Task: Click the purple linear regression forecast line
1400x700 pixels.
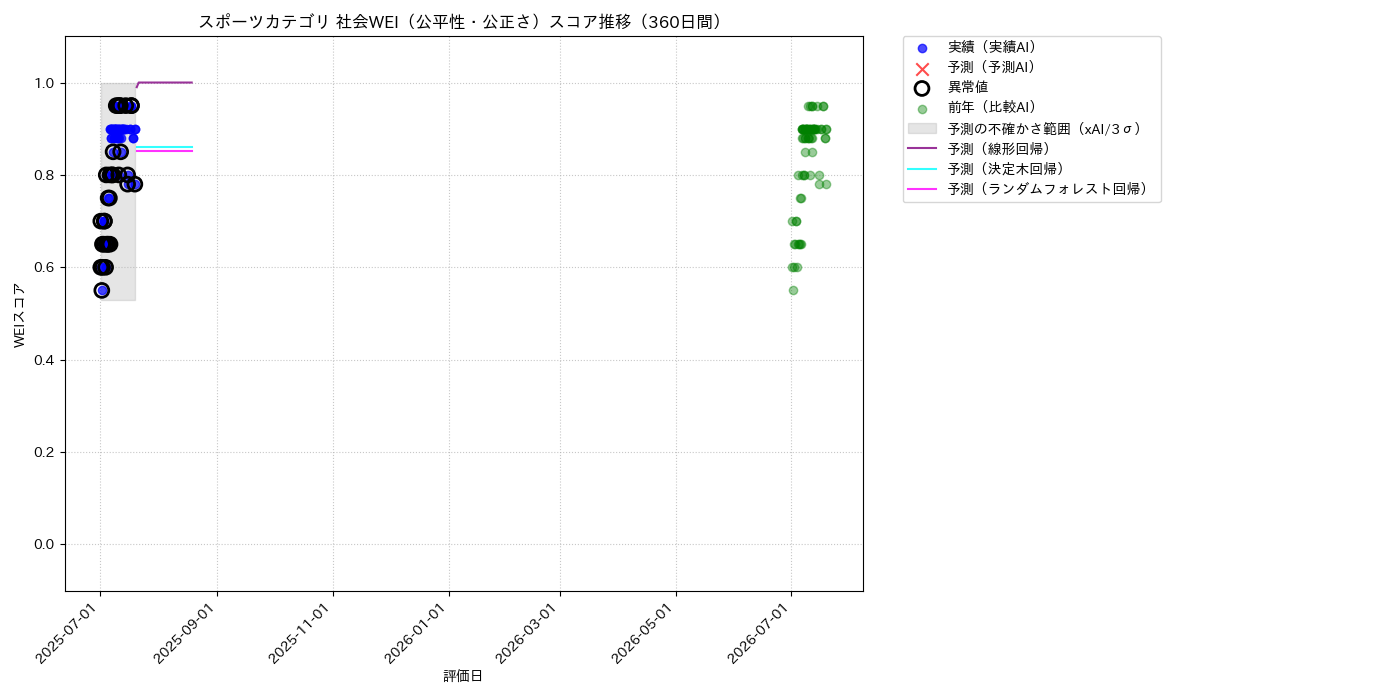Action: (165, 82)
